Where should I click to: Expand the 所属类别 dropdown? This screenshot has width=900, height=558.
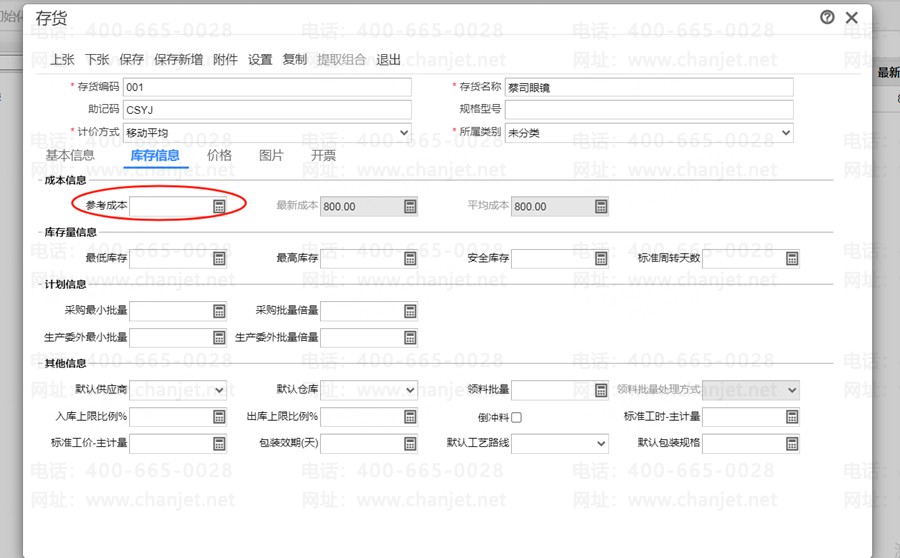pyautogui.click(x=786, y=133)
